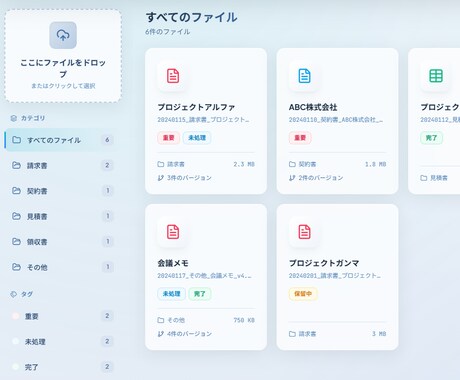
Task: Click pink color dot next to 重要 tag
Action: coord(15,316)
